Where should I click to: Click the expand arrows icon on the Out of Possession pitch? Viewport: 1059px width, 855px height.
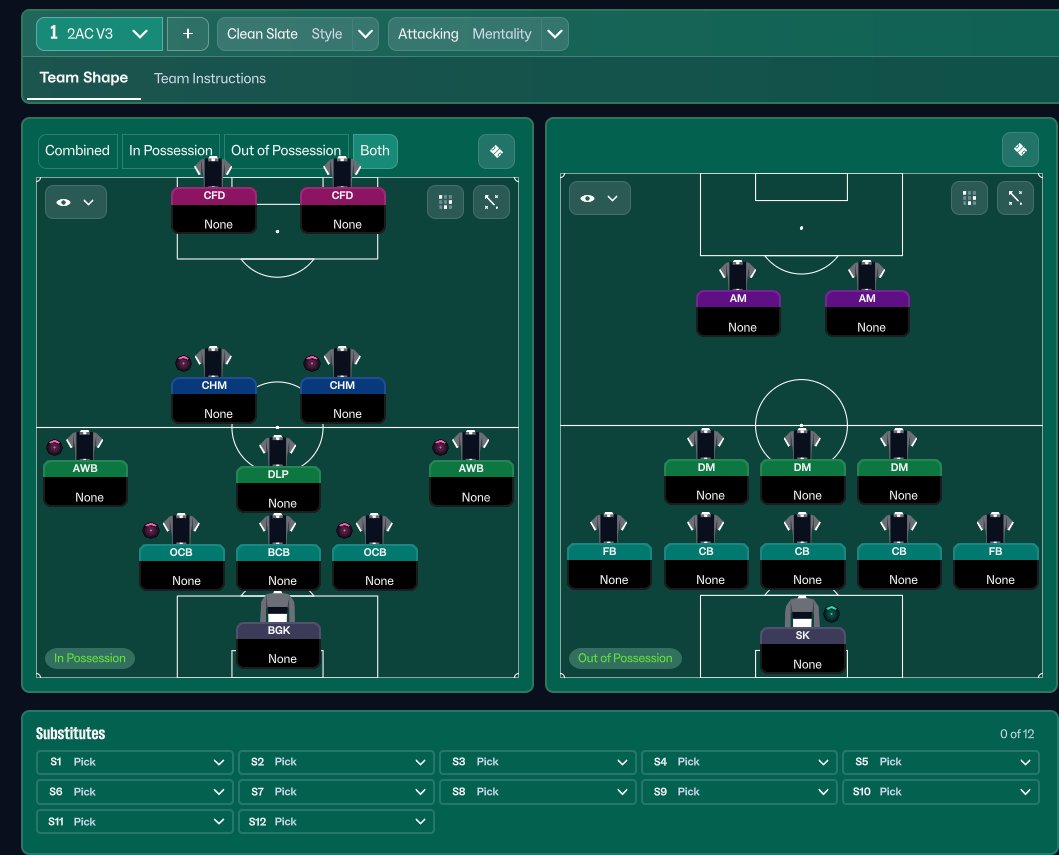point(1015,198)
